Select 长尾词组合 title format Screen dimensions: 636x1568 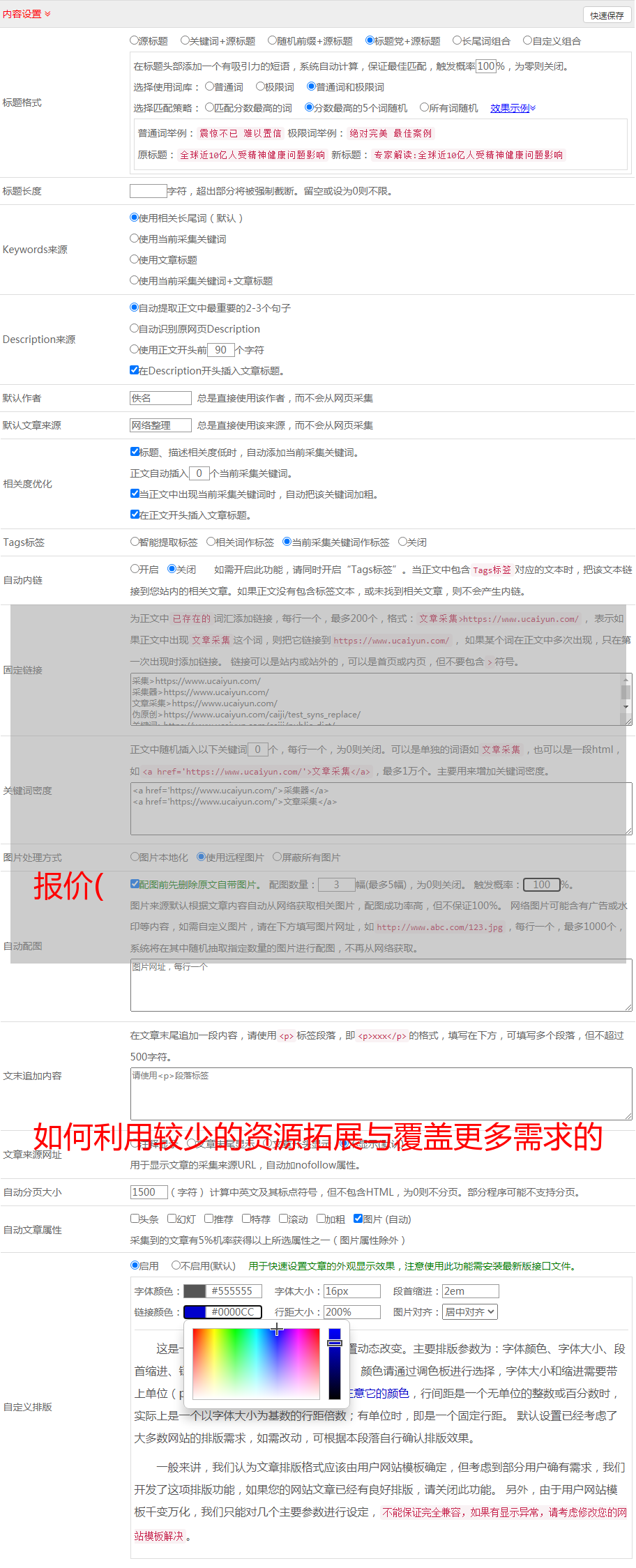pos(457,40)
